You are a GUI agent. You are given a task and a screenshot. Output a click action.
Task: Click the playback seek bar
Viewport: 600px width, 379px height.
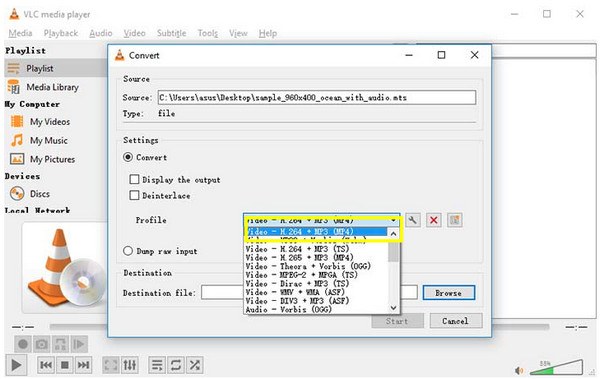pos(299,327)
